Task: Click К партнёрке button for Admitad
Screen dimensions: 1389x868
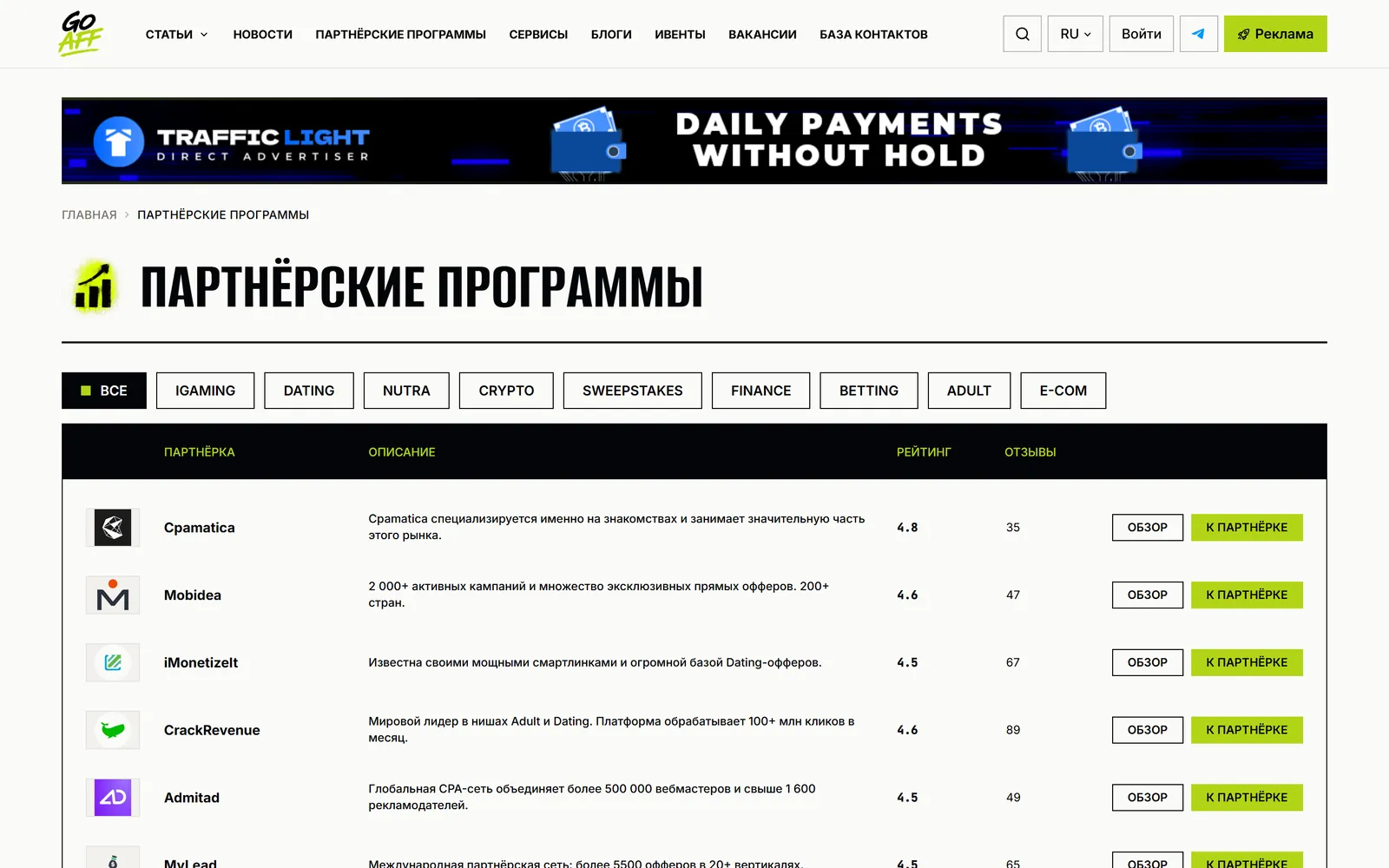Action: point(1247,798)
